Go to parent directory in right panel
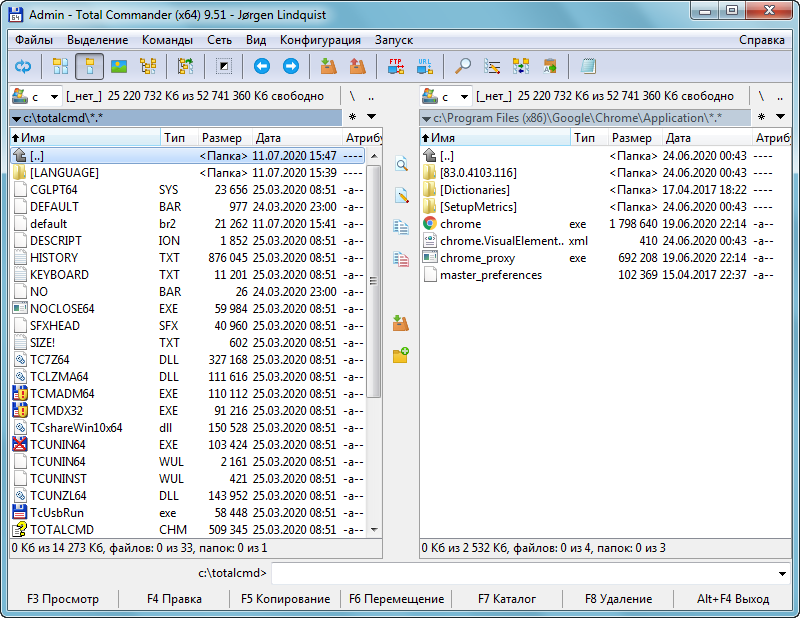 pyautogui.click(x=780, y=96)
